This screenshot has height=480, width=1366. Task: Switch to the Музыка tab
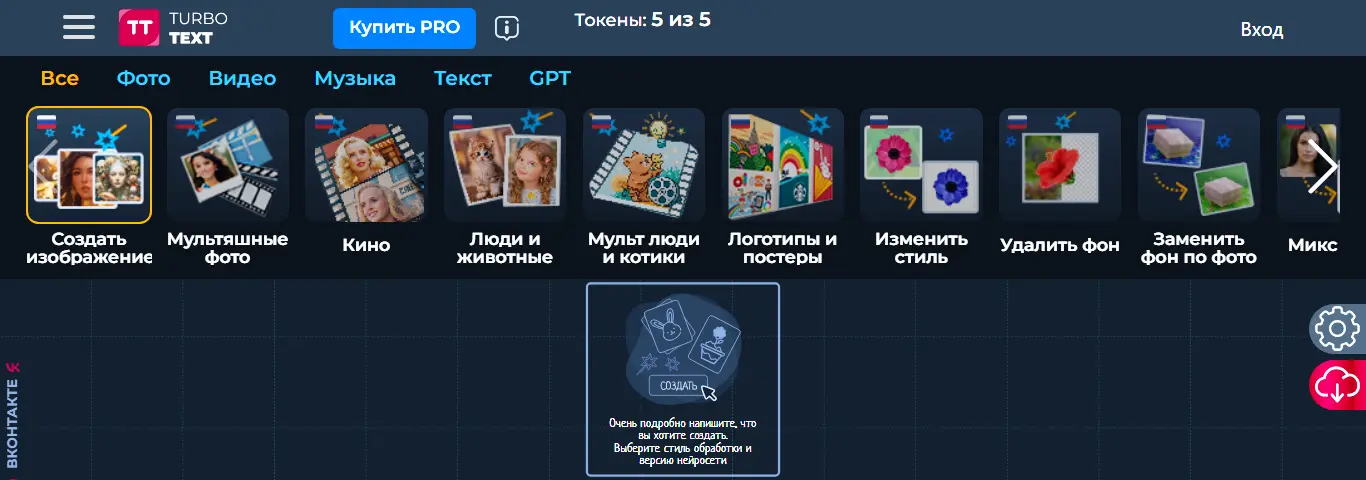click(355, 78)
